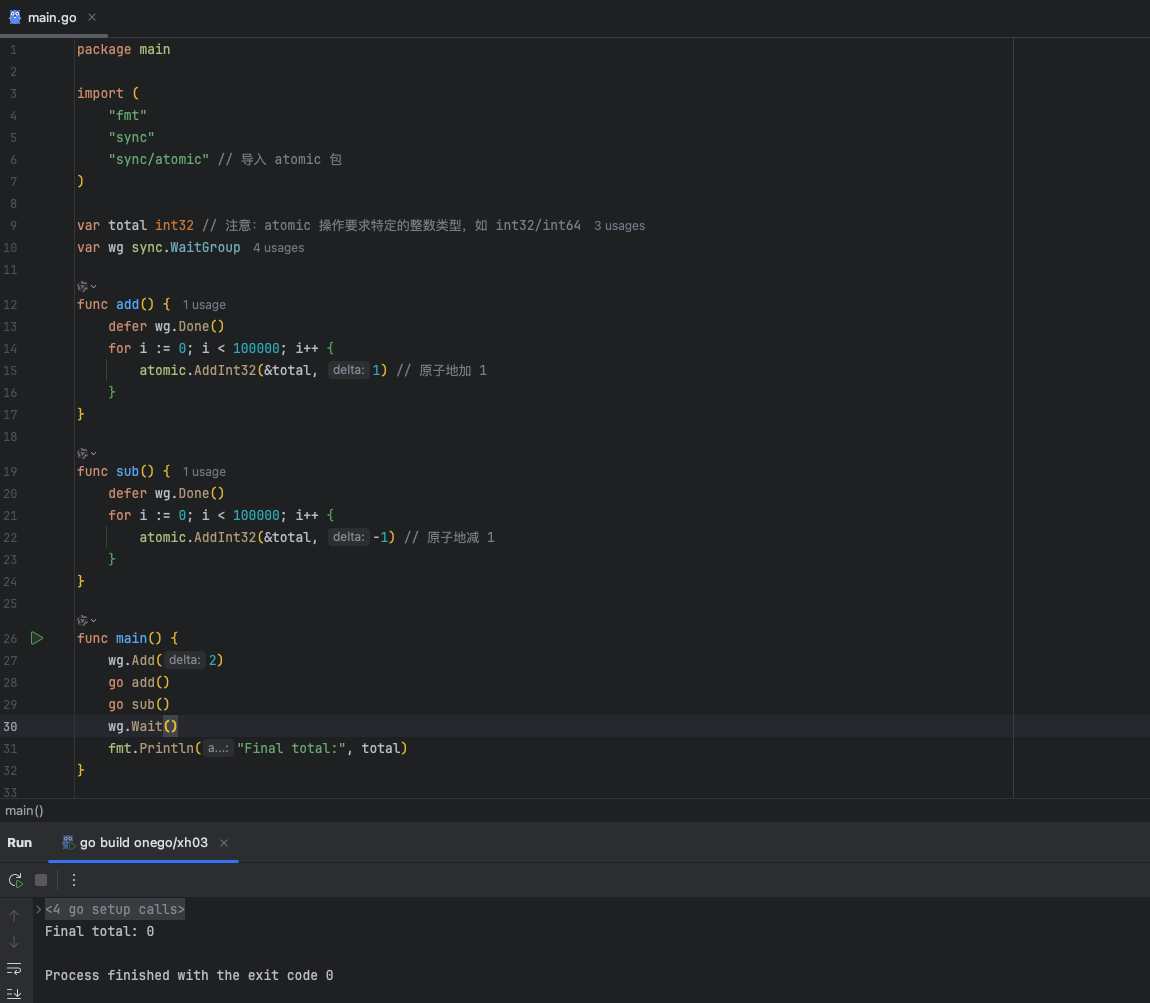The width and height of the screenshot is (1150, 1003).
Task: Close the go build onego/xh03 run tab
Action: [x=224, y=843]
